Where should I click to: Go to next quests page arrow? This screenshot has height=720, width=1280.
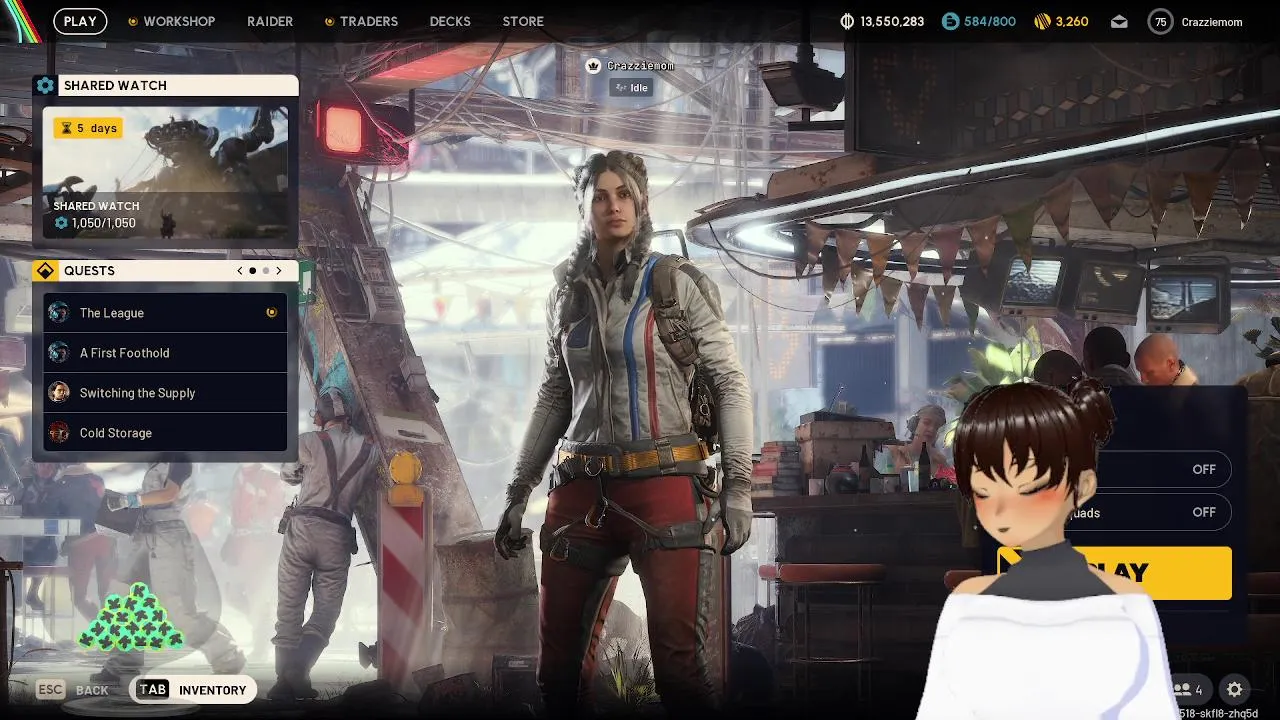click(279, 271)
